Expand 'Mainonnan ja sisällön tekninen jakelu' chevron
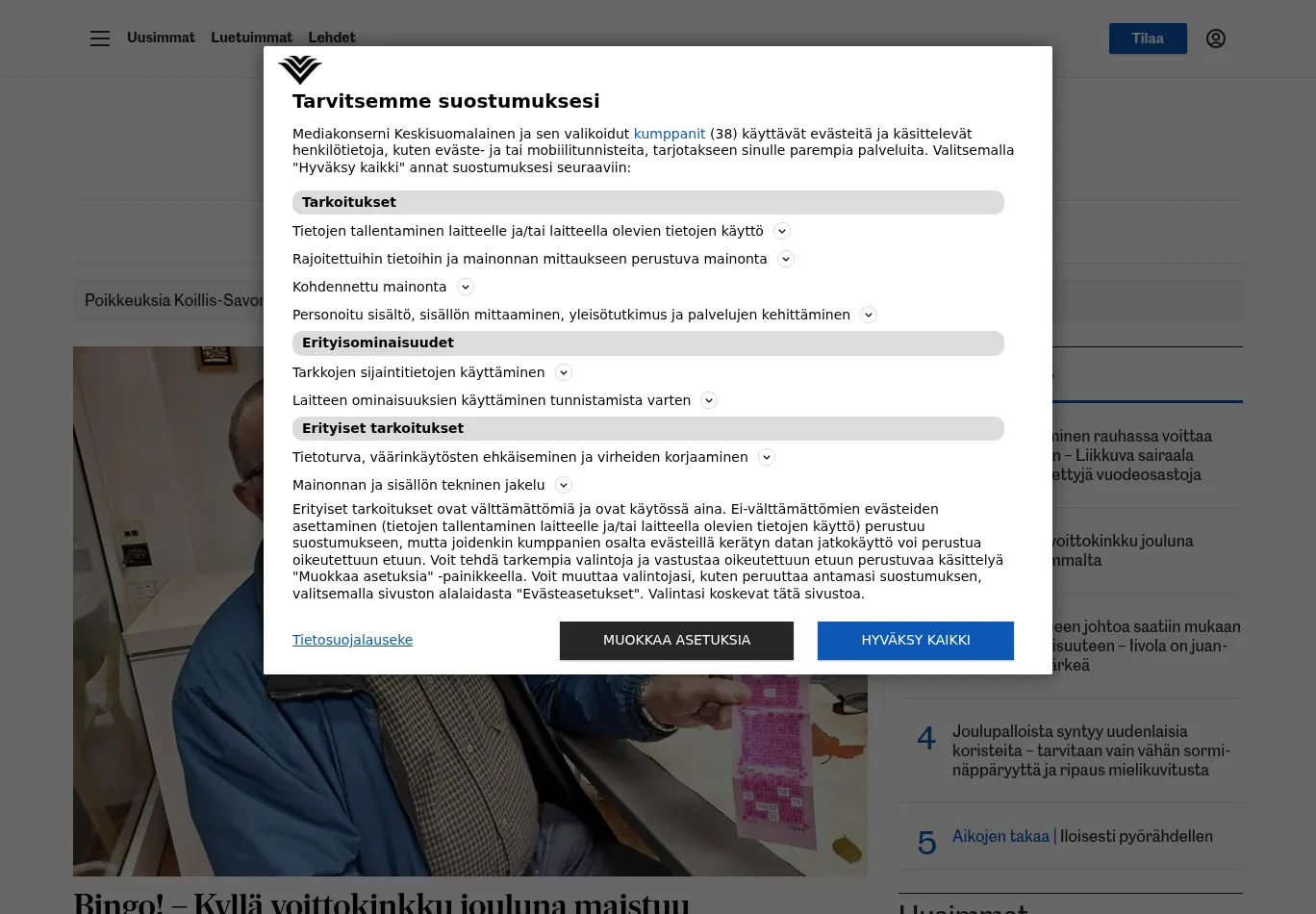The image size is (1316, 914). pyautogui.click(x=564, y=485)
